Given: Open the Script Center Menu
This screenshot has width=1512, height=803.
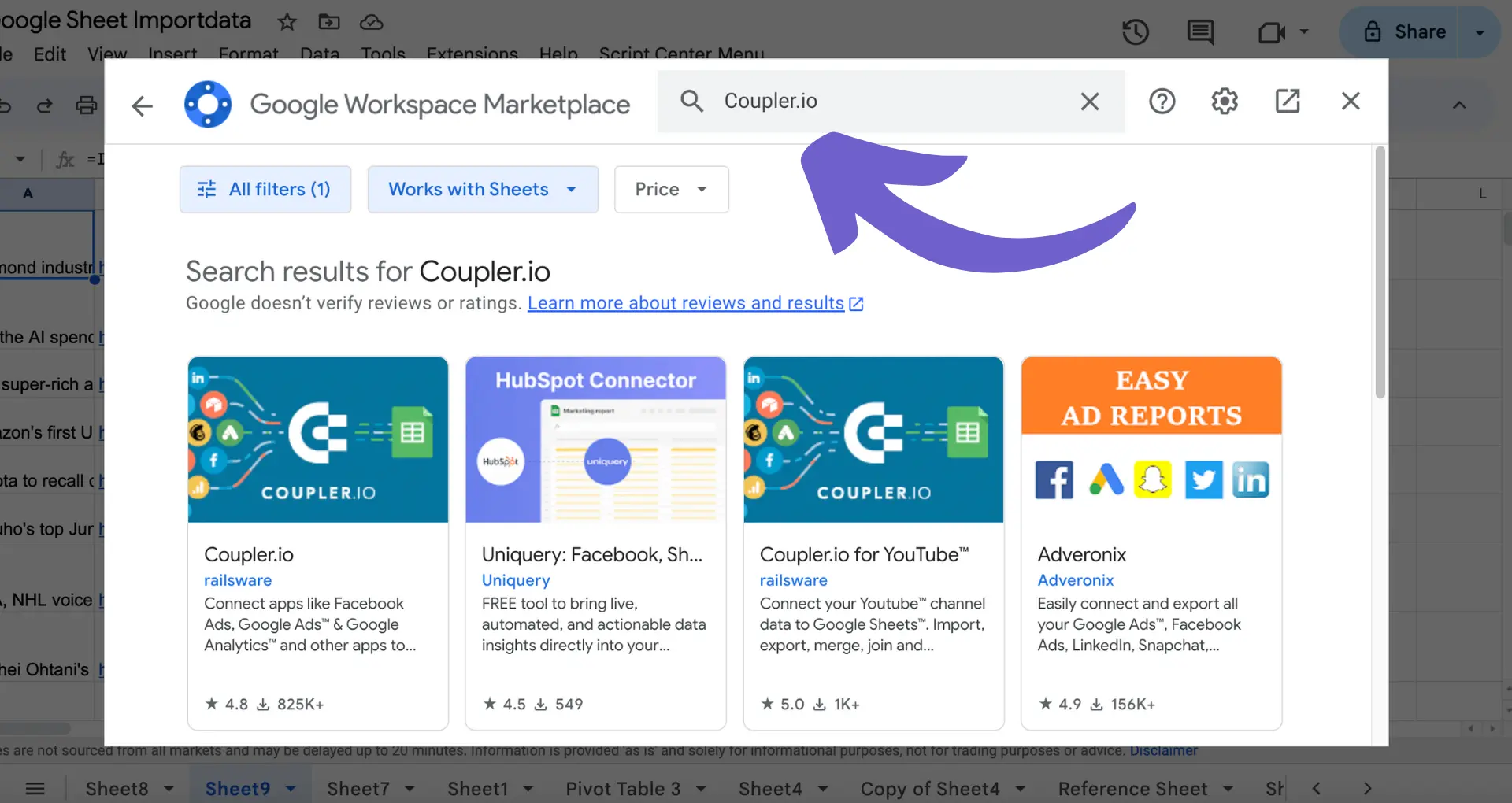Looking at the screenshot, I should 681,54.
